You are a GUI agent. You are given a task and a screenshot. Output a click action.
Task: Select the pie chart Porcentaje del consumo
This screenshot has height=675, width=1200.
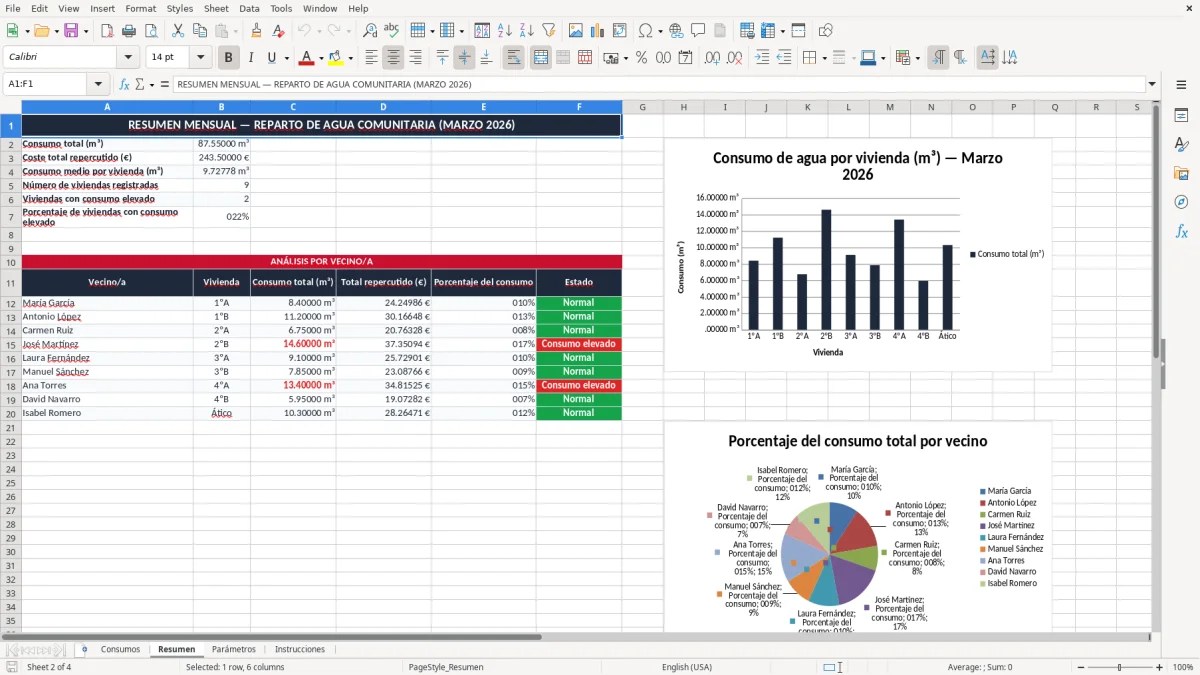857,527
